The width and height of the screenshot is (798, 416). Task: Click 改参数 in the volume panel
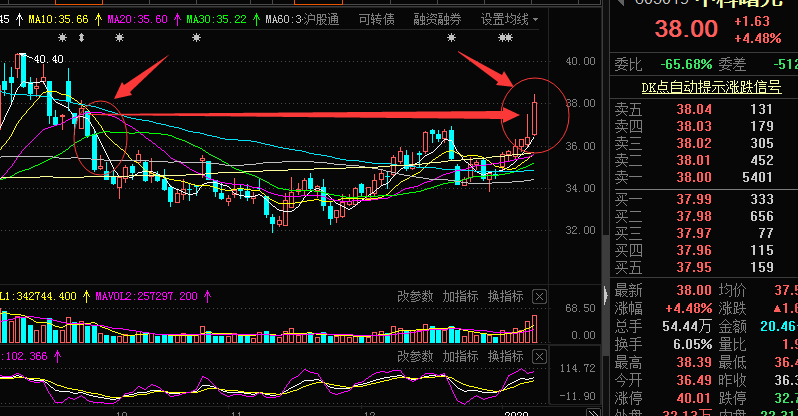pos(415,296)
